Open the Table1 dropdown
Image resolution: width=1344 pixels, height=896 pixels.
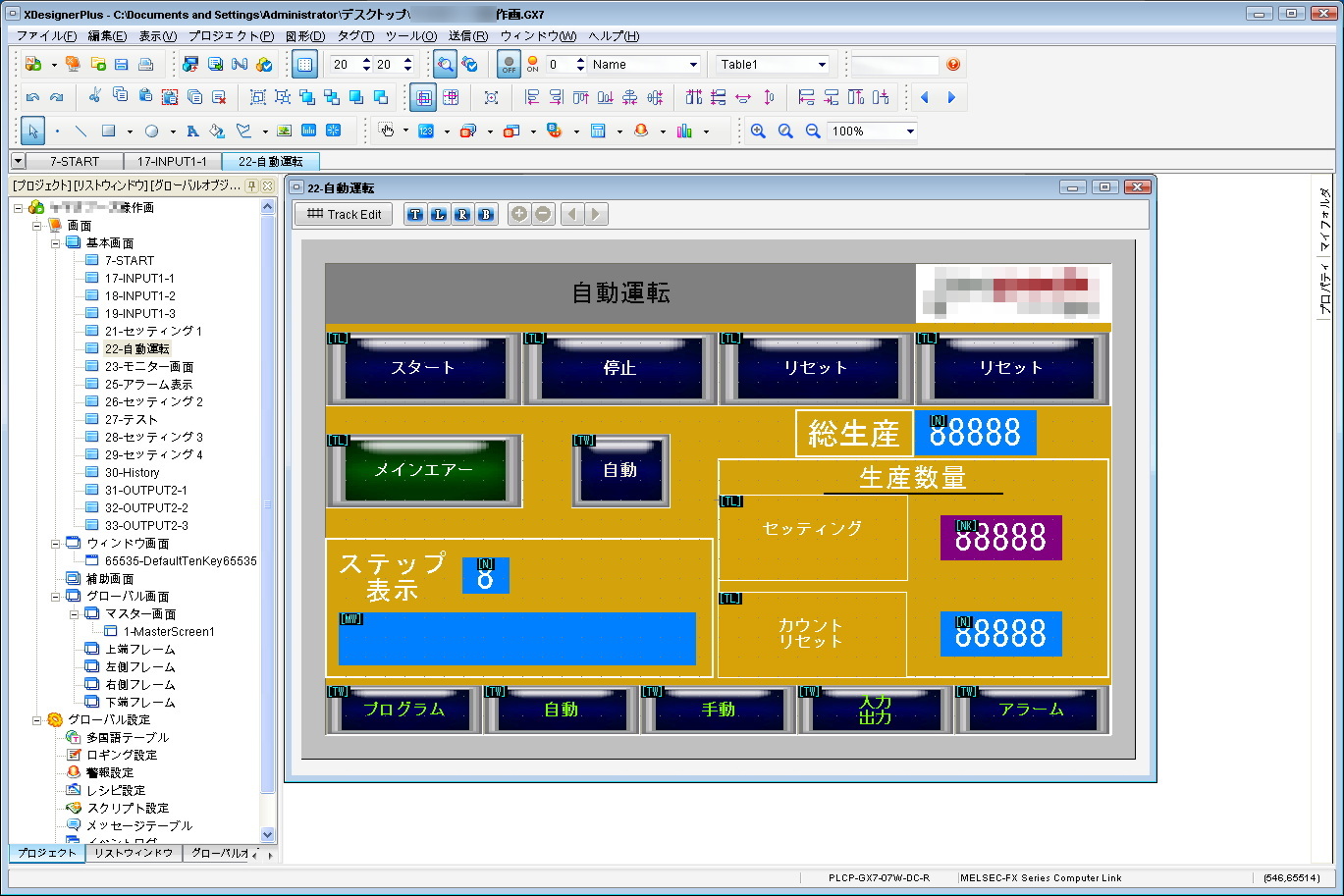point(822,65)
